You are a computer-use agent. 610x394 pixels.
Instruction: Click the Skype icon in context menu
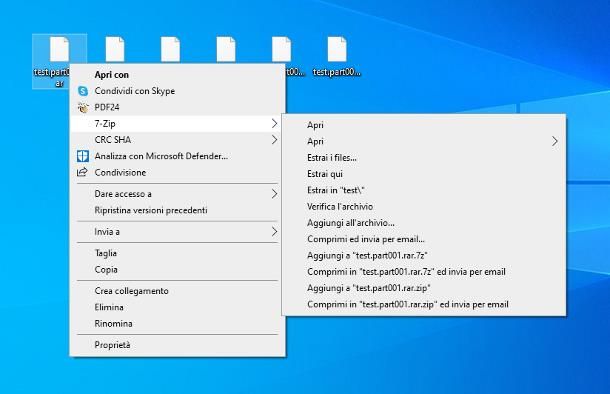pos(83,91)
